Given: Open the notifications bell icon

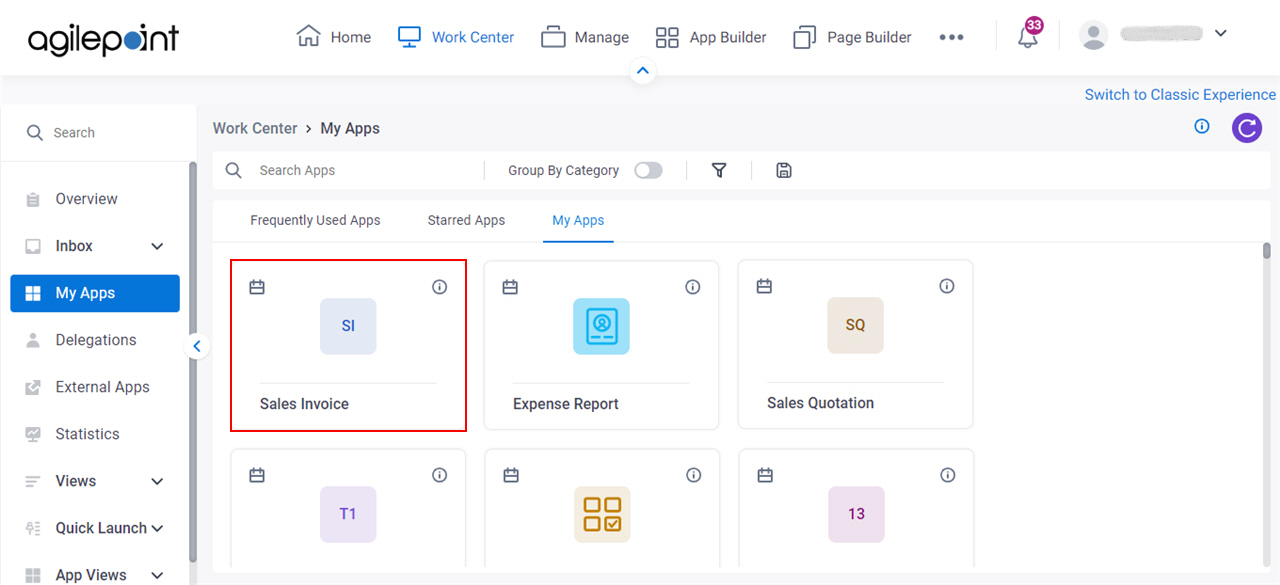Looking at the screenshot, I should pyautogui.click(x=1028, y=37).
